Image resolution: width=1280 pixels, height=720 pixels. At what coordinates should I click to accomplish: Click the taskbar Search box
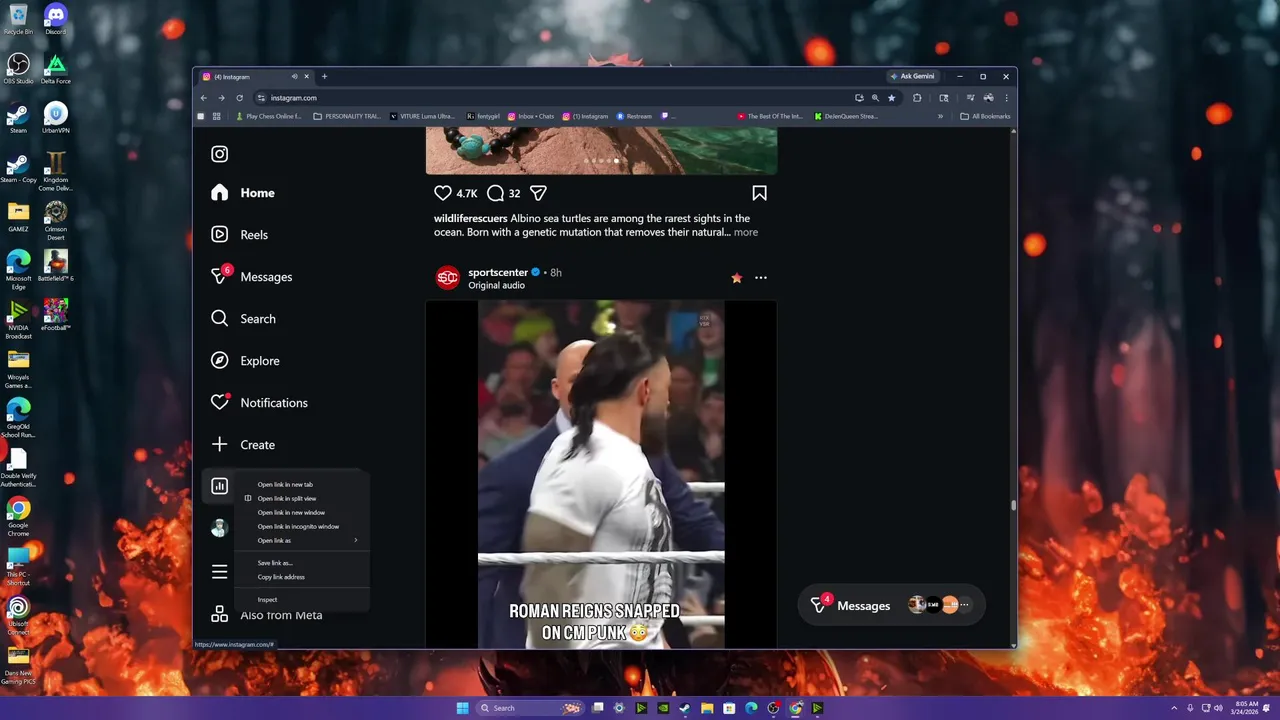coord(529,708)
